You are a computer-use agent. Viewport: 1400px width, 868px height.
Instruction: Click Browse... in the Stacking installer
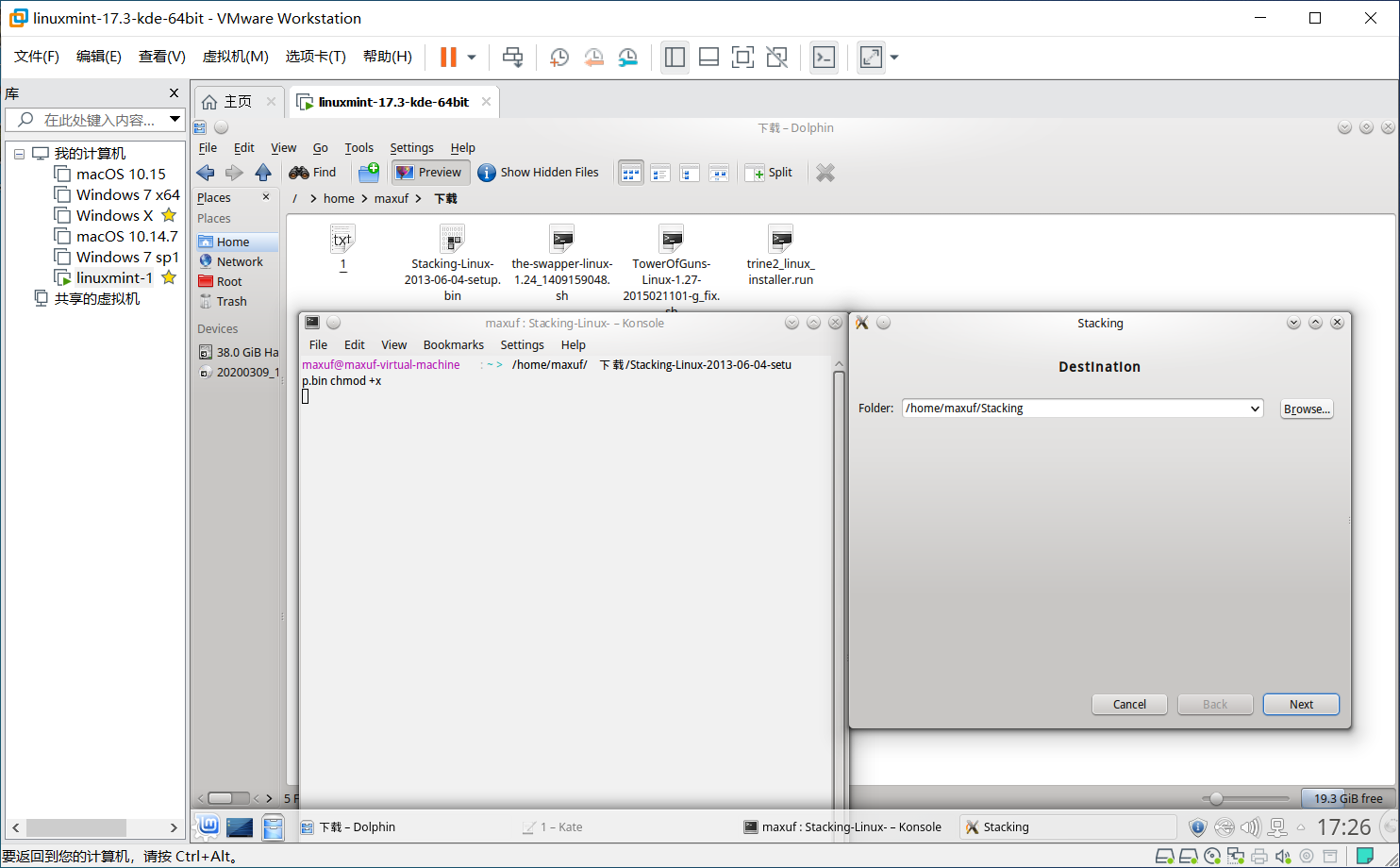1307,409
